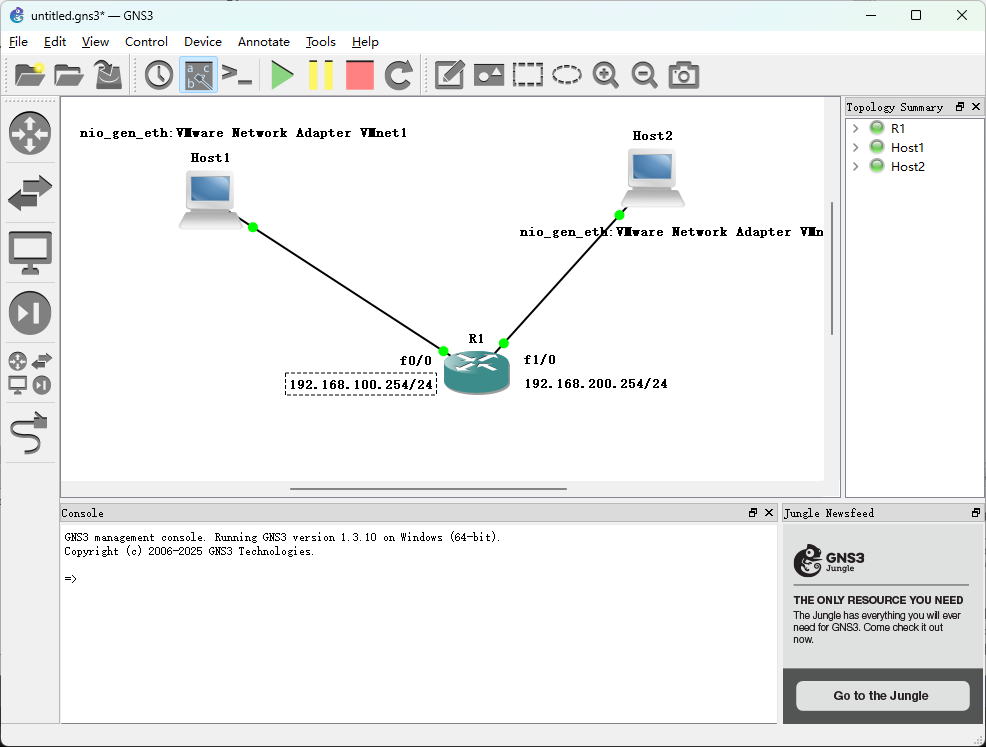Suspend all devices with yellow pause
This screenshot has width=986, height=747.
pyautogui.click(x=321, y=75)
